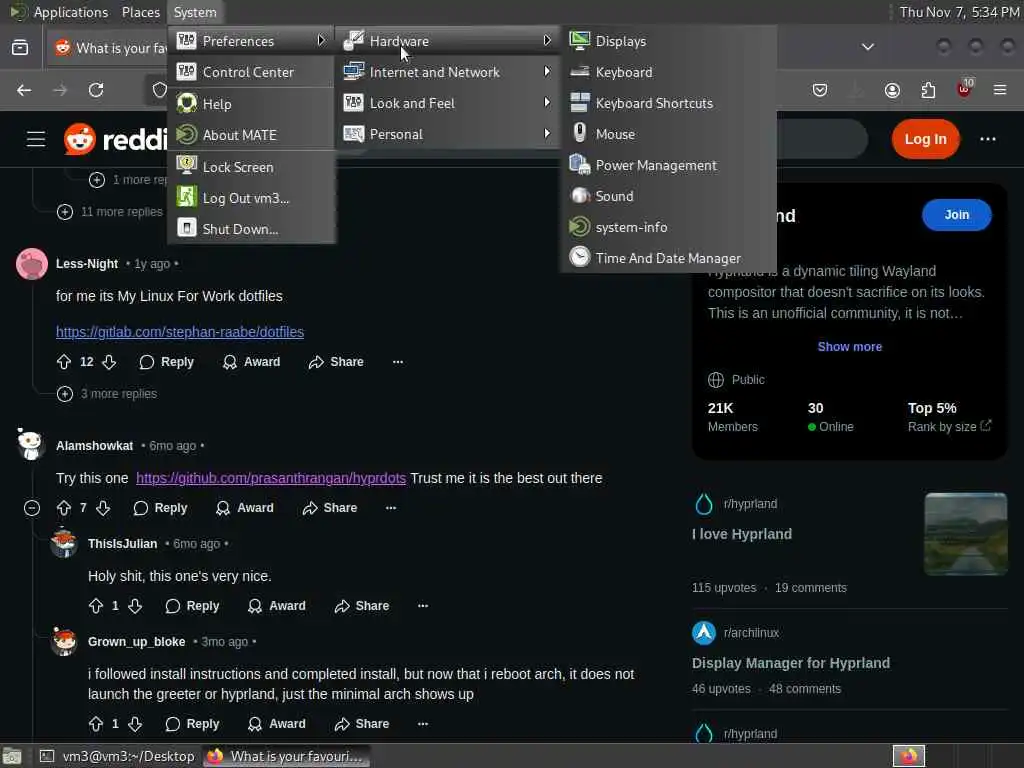Reply to Grown_up_bloke's comment
This screenshot has height=768, width=1024.
pyautogui.click(x=192, y=724)
